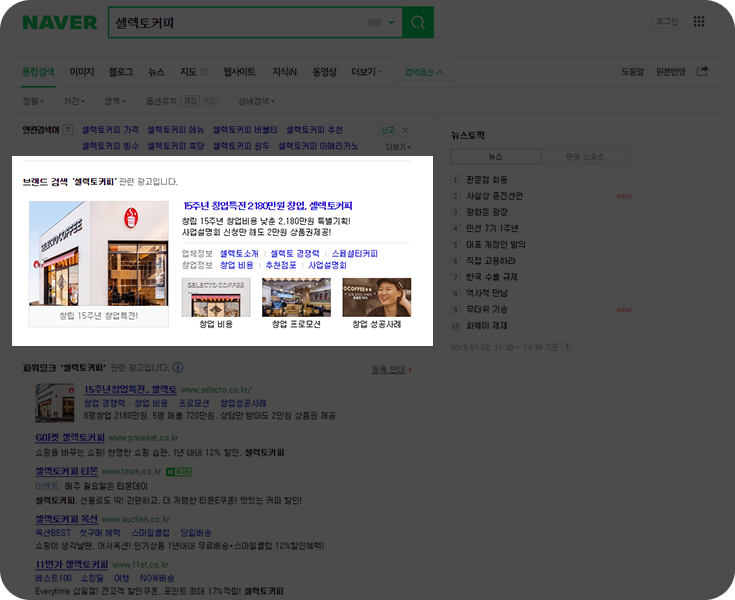Viewport: 735px width, 600px height.
Task: Open the 웹사이트 tab
Action: click(x=240, y=72)
